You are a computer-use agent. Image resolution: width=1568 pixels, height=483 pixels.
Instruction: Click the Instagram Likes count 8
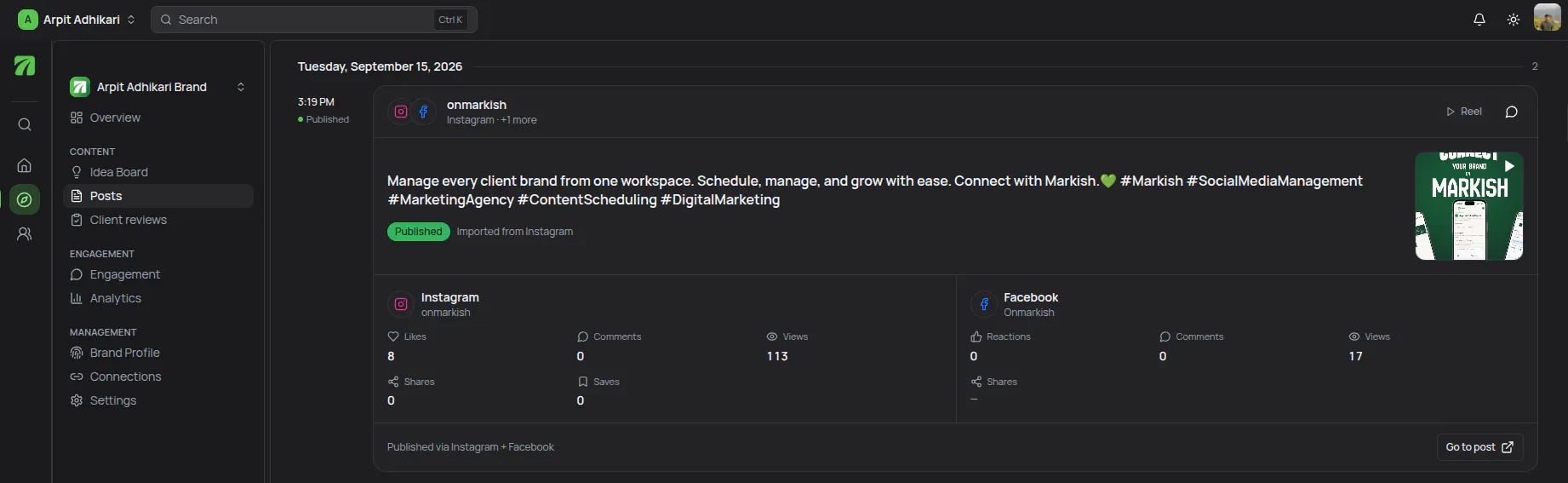click(391, 356)
